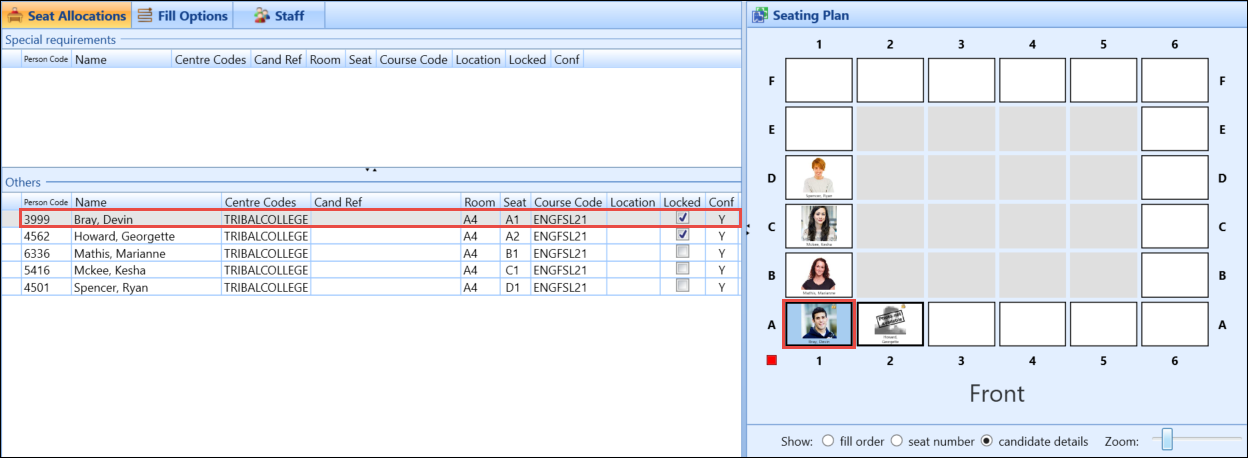Select Devin Bray's photo in seat A1
This screenshot has width=1248, height=458.
click(x=819, y=324)
